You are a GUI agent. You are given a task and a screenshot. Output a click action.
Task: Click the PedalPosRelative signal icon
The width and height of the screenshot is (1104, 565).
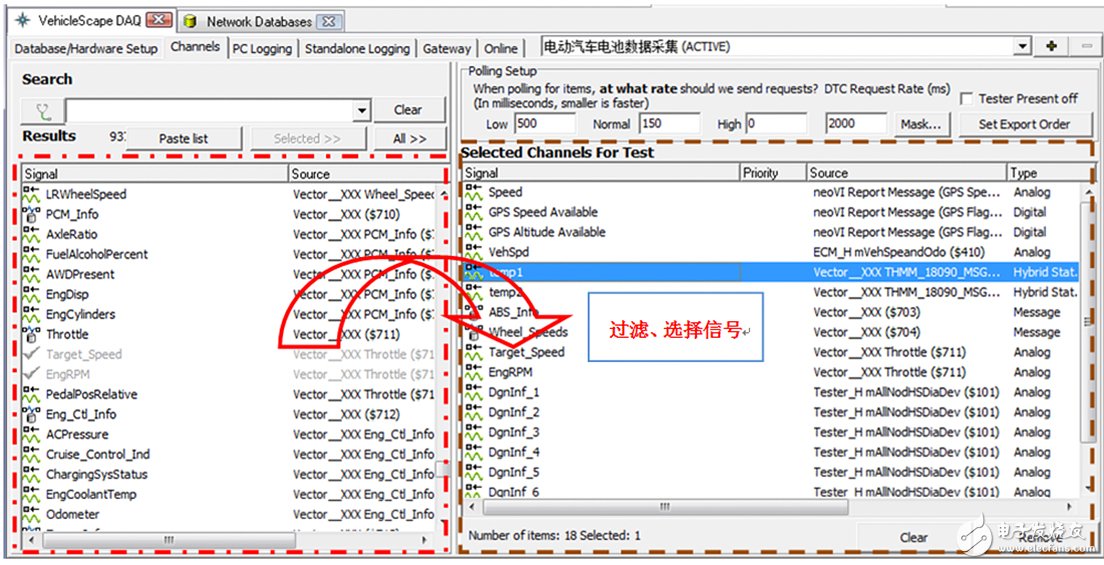(x=30, y=395)
